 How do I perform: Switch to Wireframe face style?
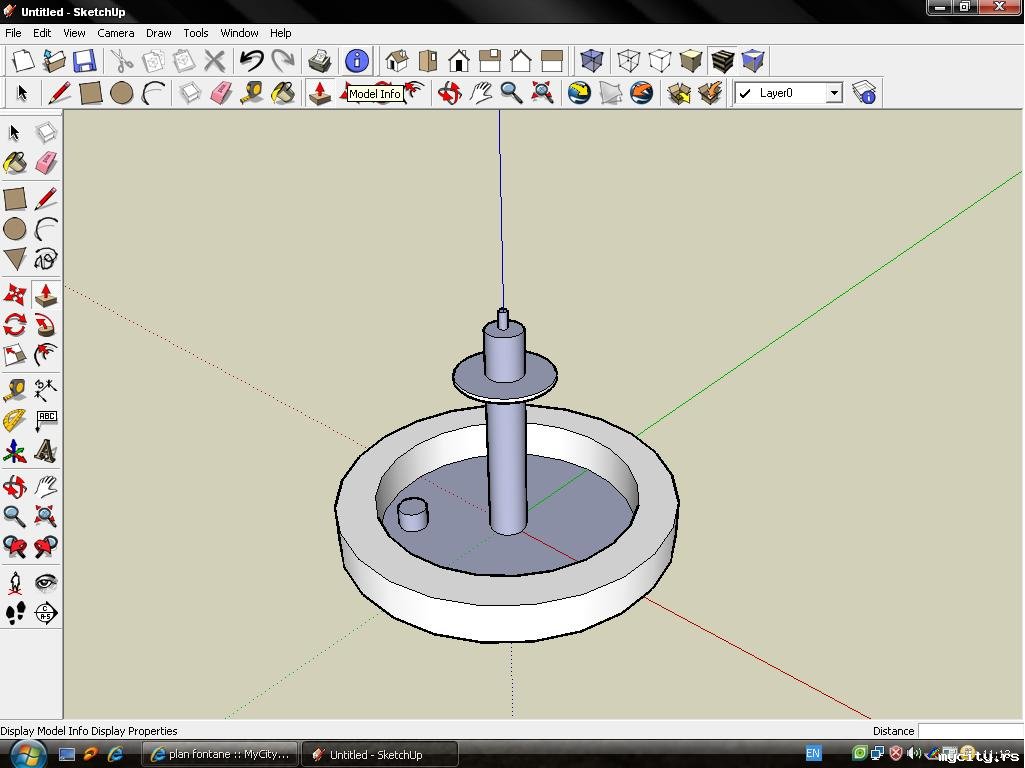click(x=628, y=61)
